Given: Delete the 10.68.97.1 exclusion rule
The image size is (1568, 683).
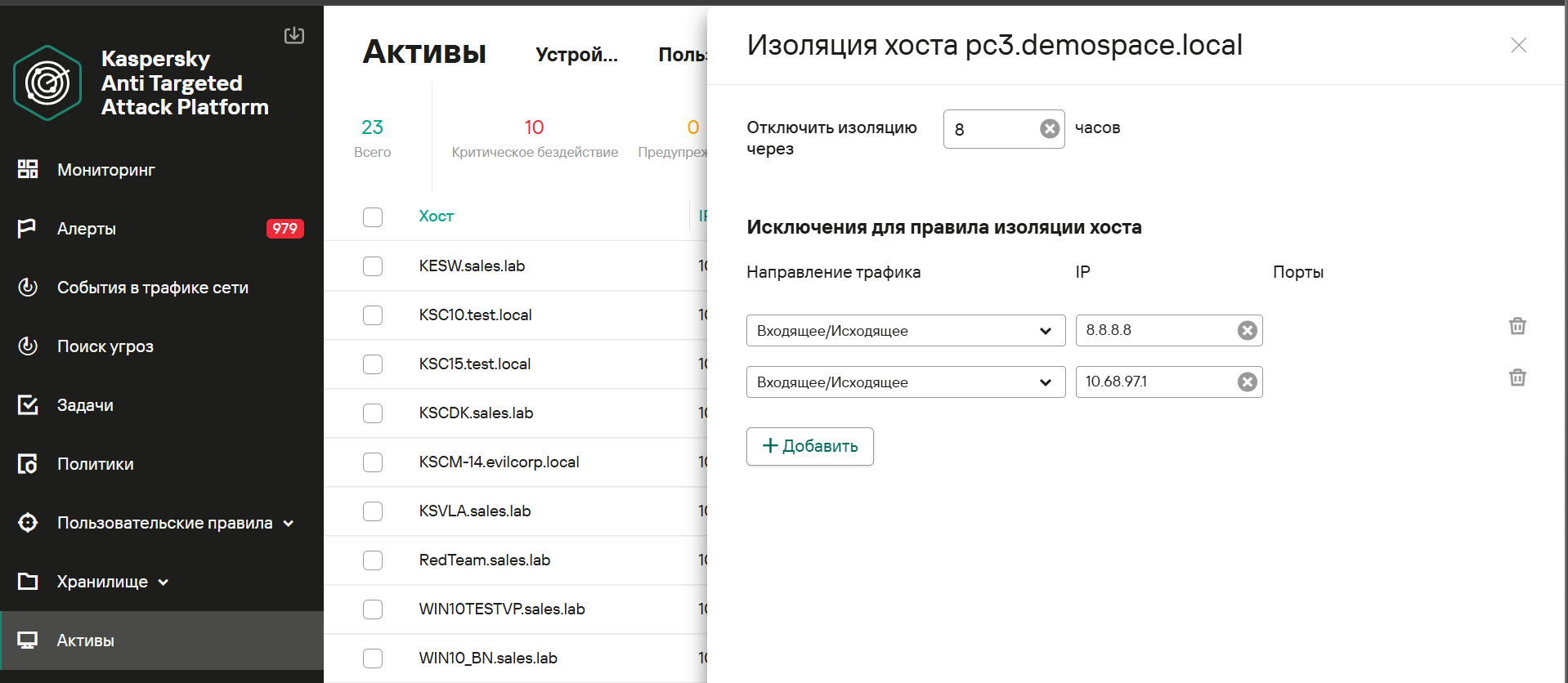Looking at the screenshot, I should (1517, 377).
